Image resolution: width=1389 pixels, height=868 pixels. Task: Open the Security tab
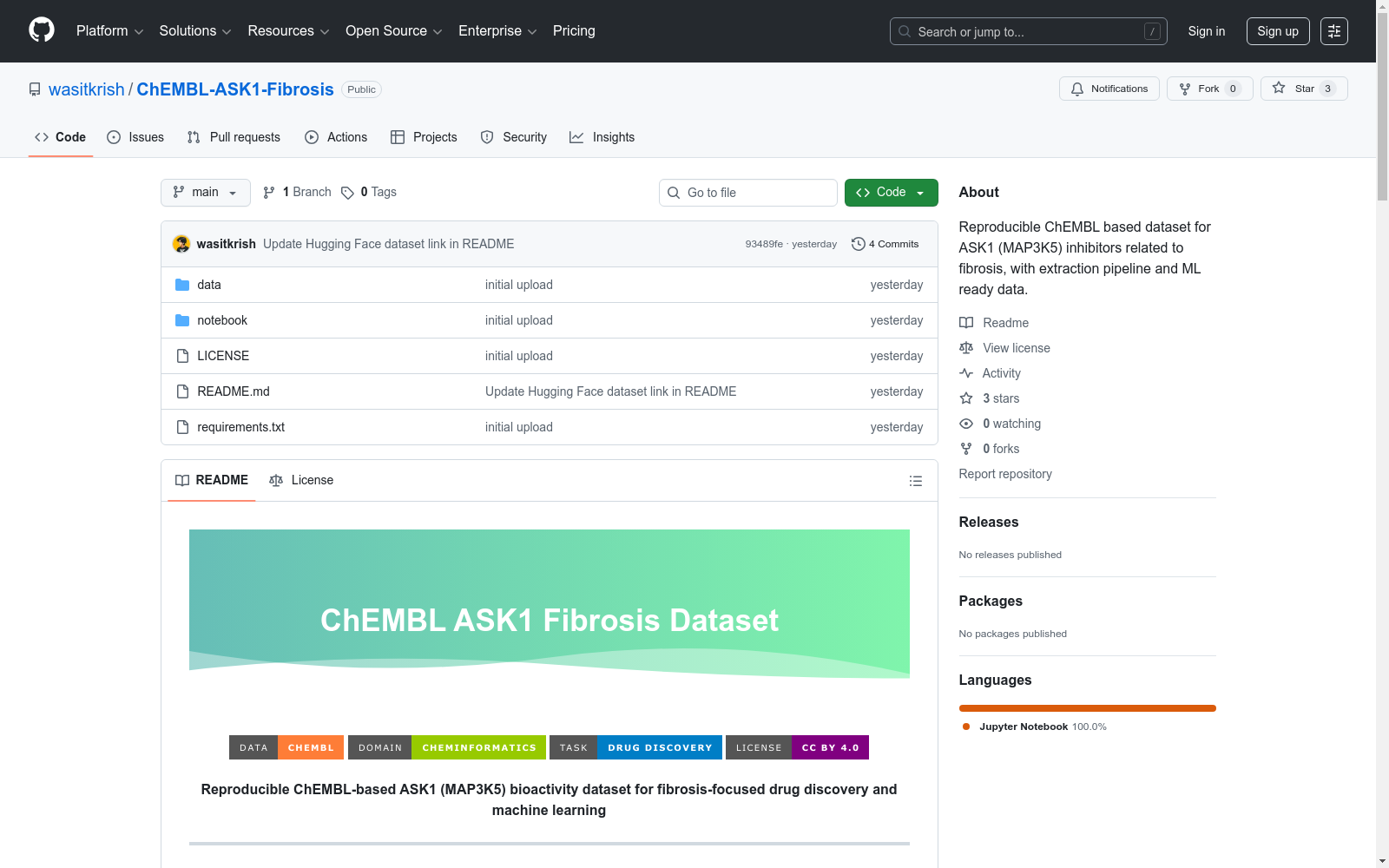[514, 137]
